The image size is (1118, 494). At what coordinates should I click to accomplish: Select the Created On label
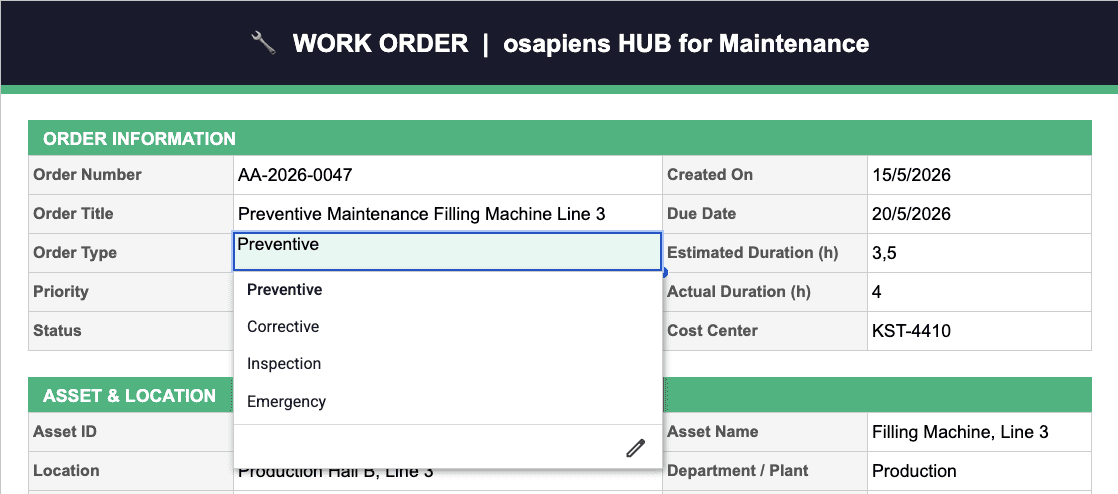765,175
